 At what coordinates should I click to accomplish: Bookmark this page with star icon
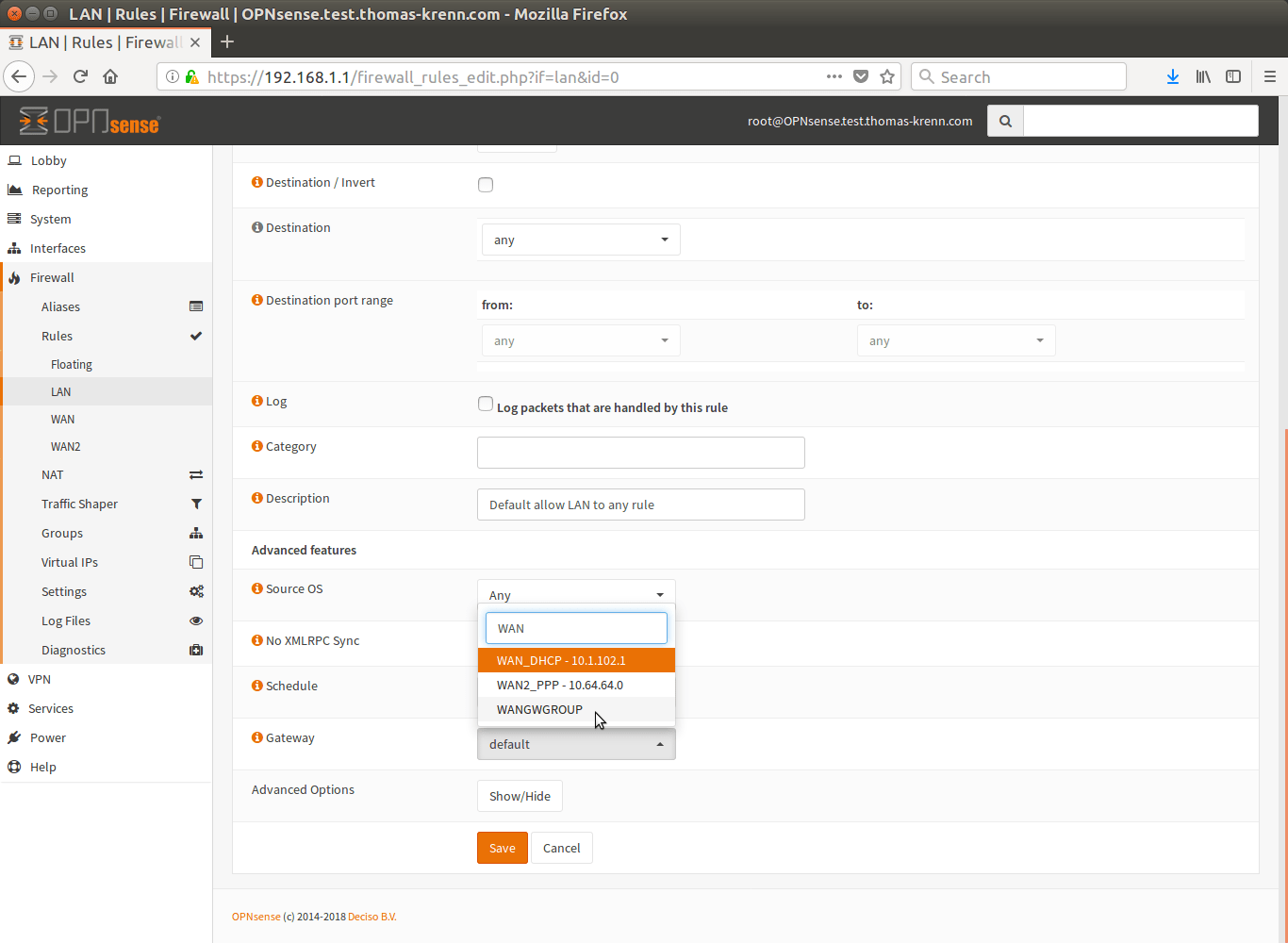pyautogui.click(x=887, y=77)
